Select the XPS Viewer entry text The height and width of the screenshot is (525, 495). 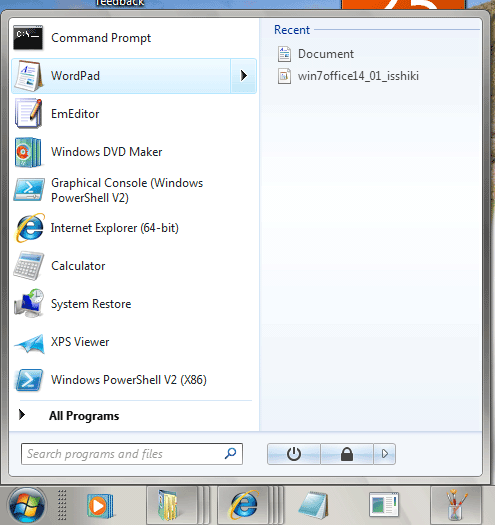point(80,342)
